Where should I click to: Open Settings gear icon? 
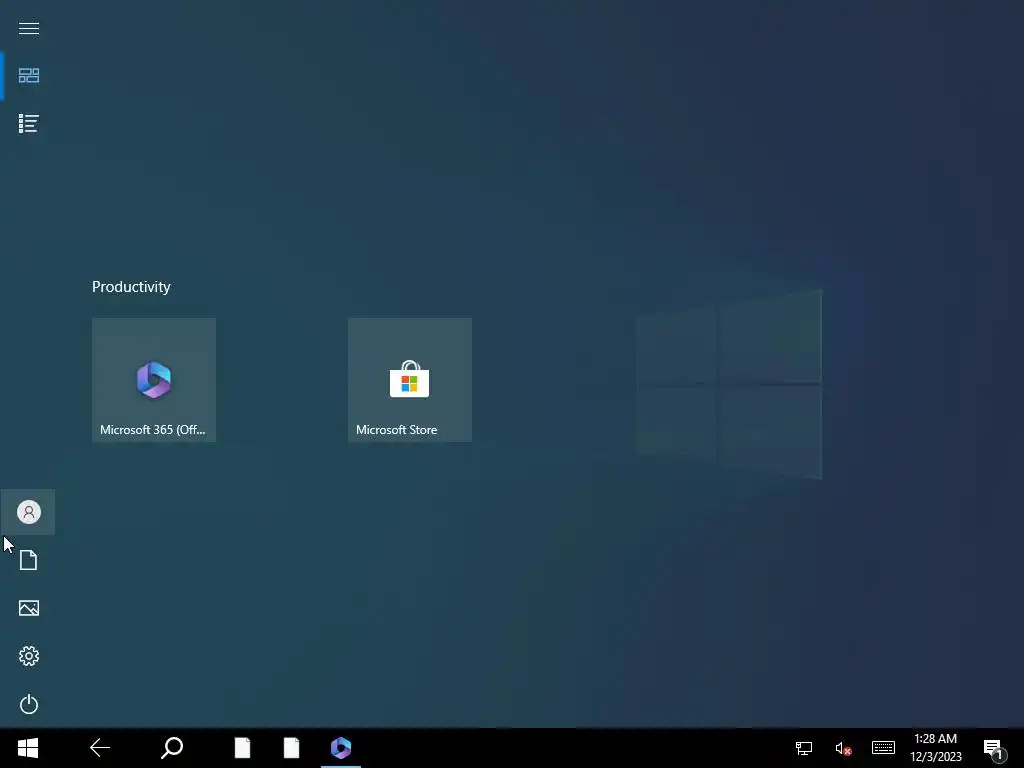point(29,656)
